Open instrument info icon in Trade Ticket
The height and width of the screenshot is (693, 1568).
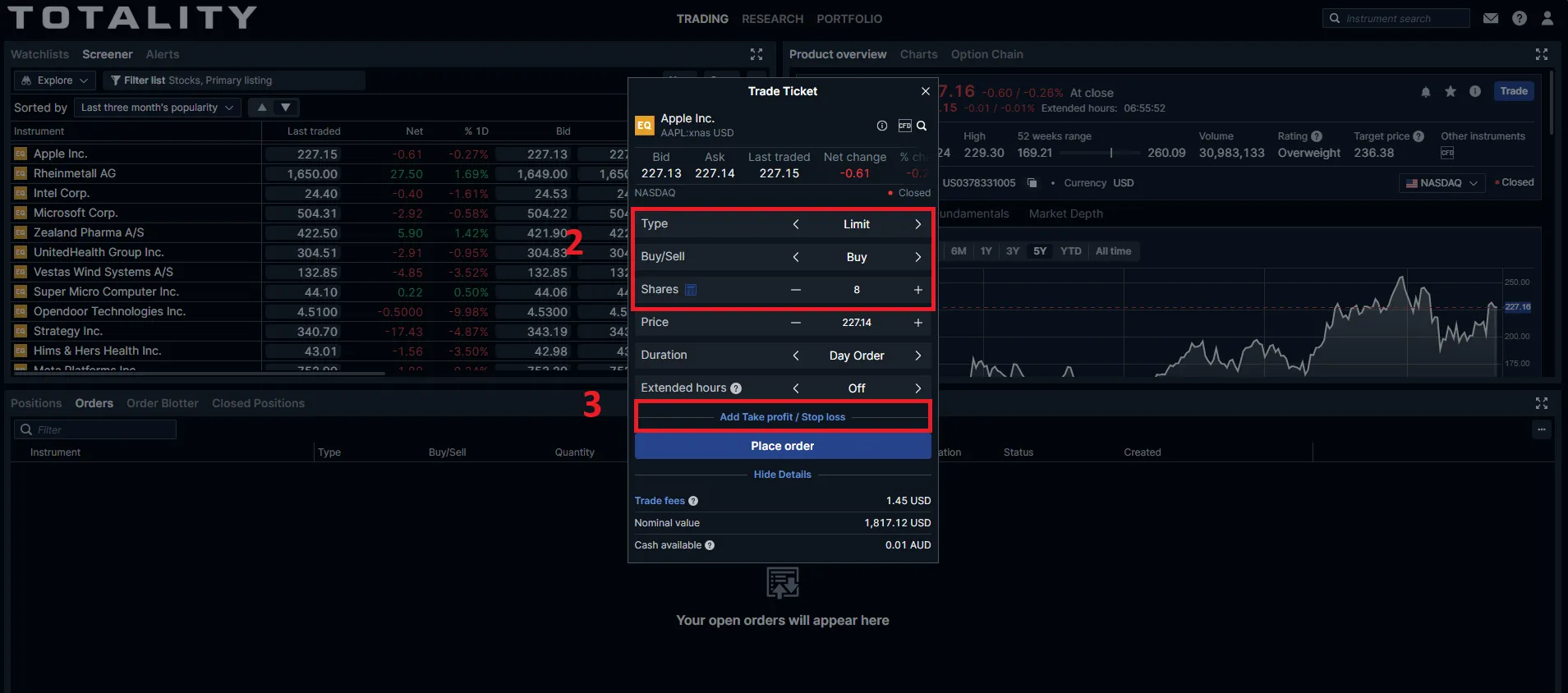882,126
